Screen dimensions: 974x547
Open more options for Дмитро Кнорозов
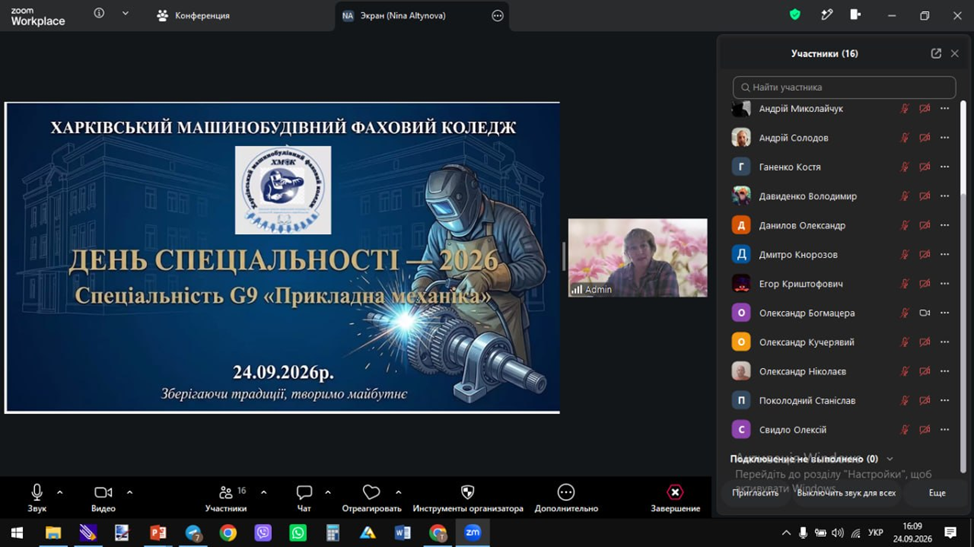pyautogui.click(x=945, y=255)
